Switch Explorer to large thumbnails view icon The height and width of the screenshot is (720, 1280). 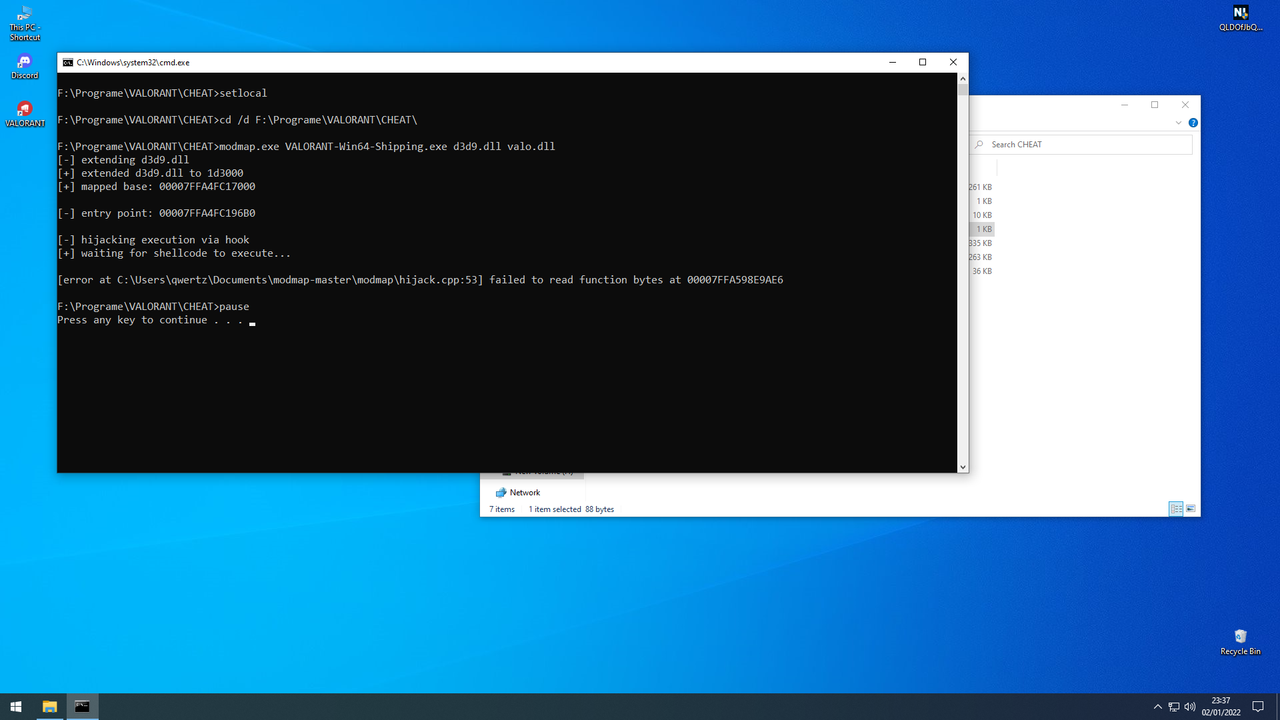pos(1190,509)
